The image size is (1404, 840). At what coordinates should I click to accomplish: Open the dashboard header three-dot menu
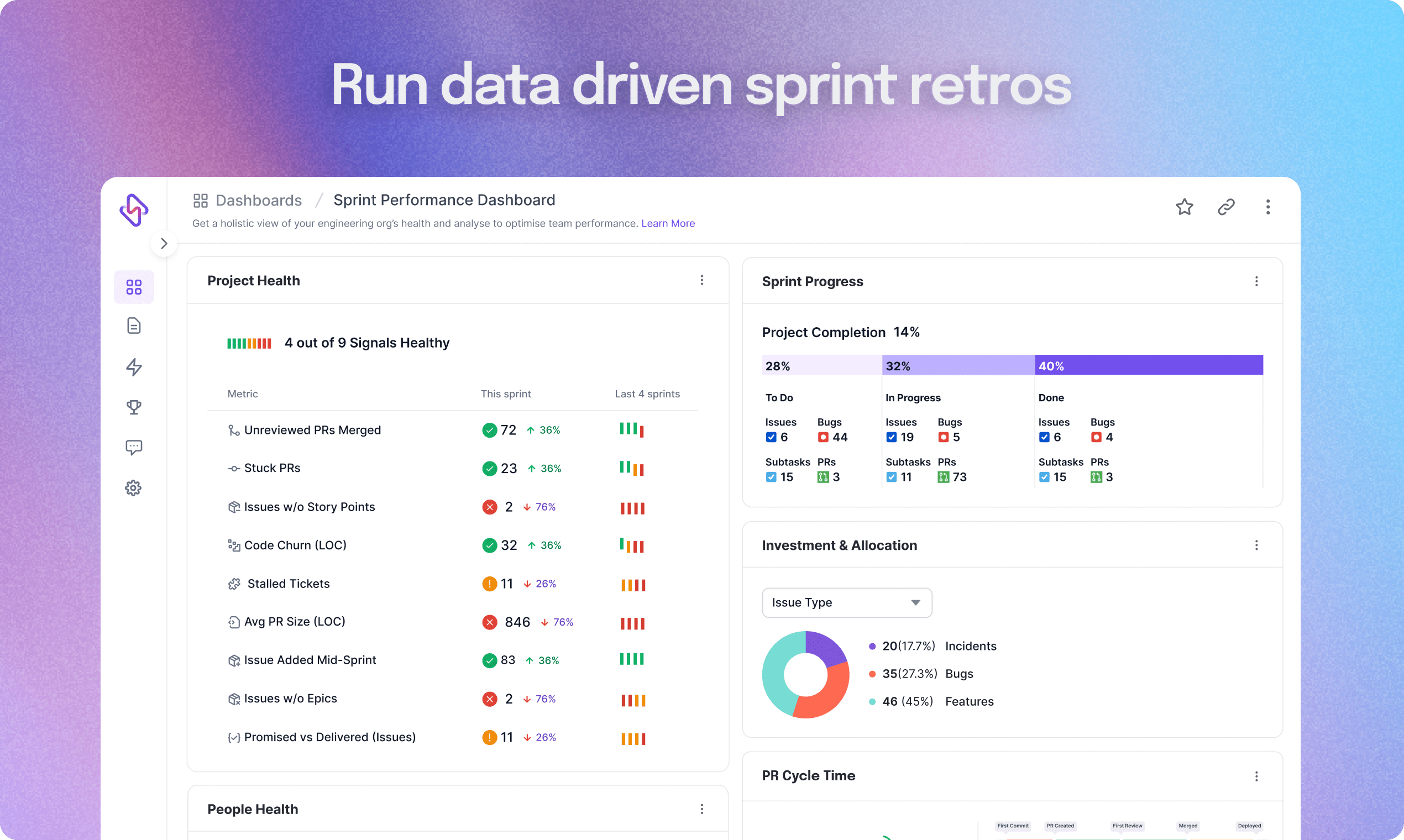point(1267,207)
